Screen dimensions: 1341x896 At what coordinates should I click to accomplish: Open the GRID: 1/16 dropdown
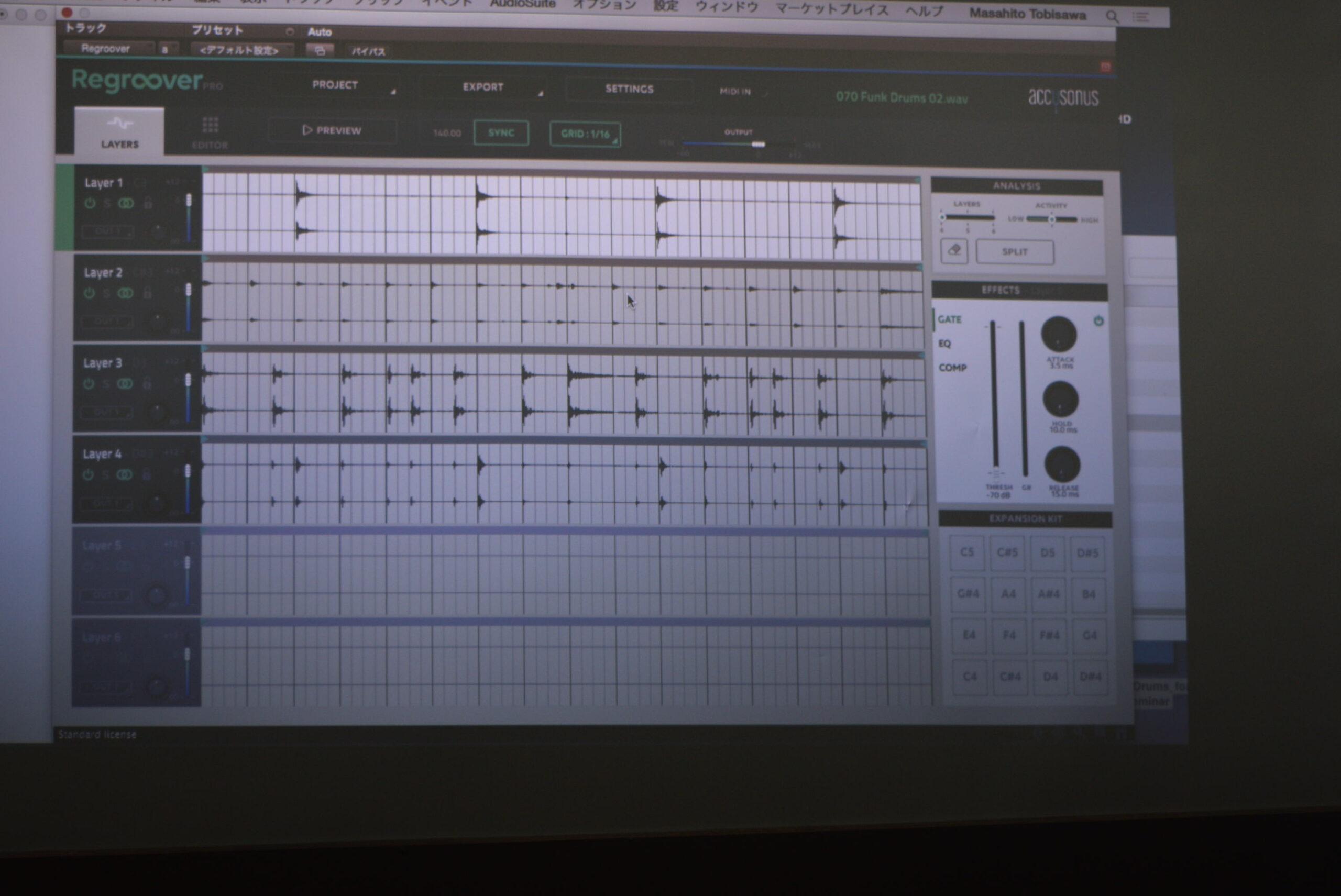tap(585, 134)
